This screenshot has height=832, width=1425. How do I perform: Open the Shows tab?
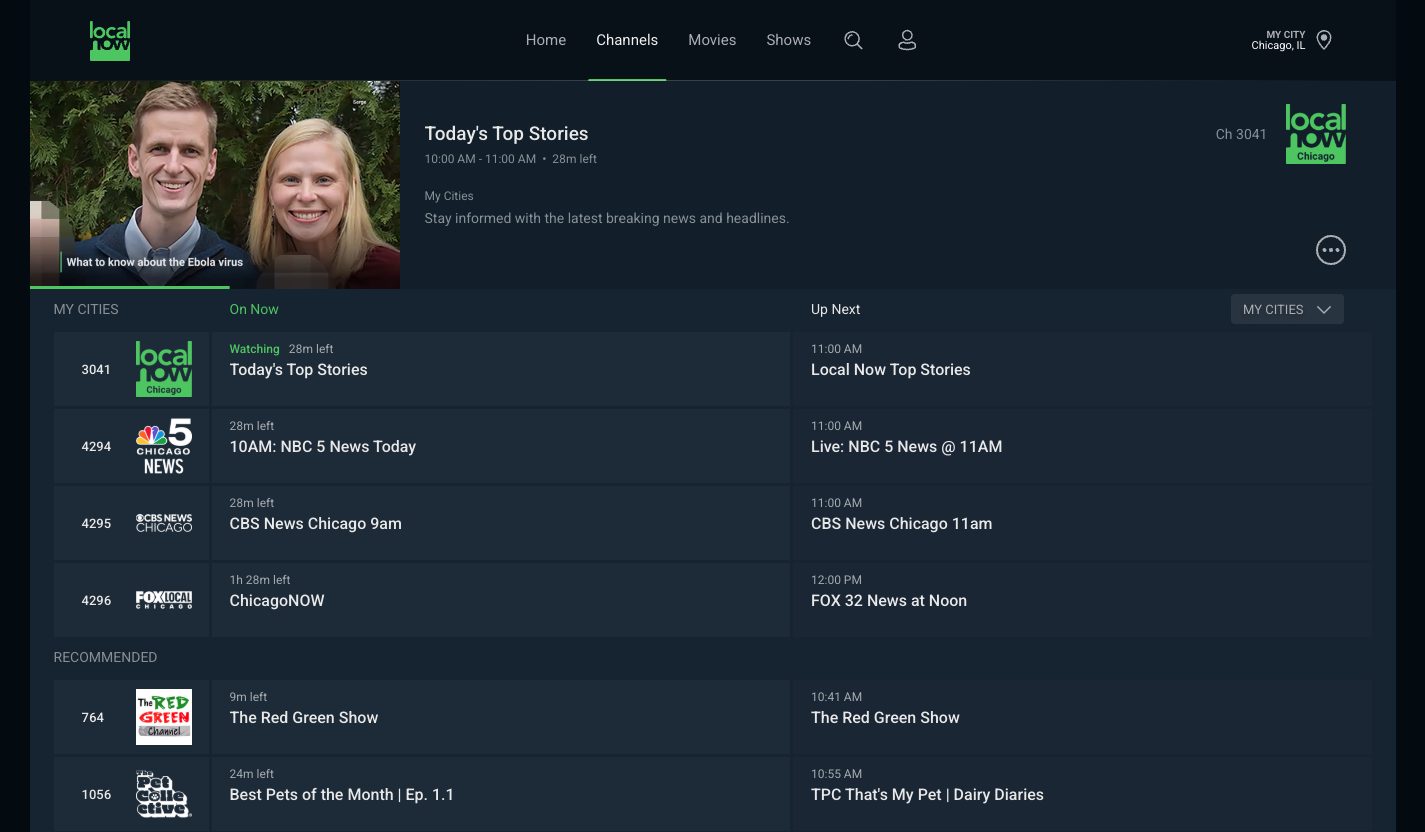[789, 40]
